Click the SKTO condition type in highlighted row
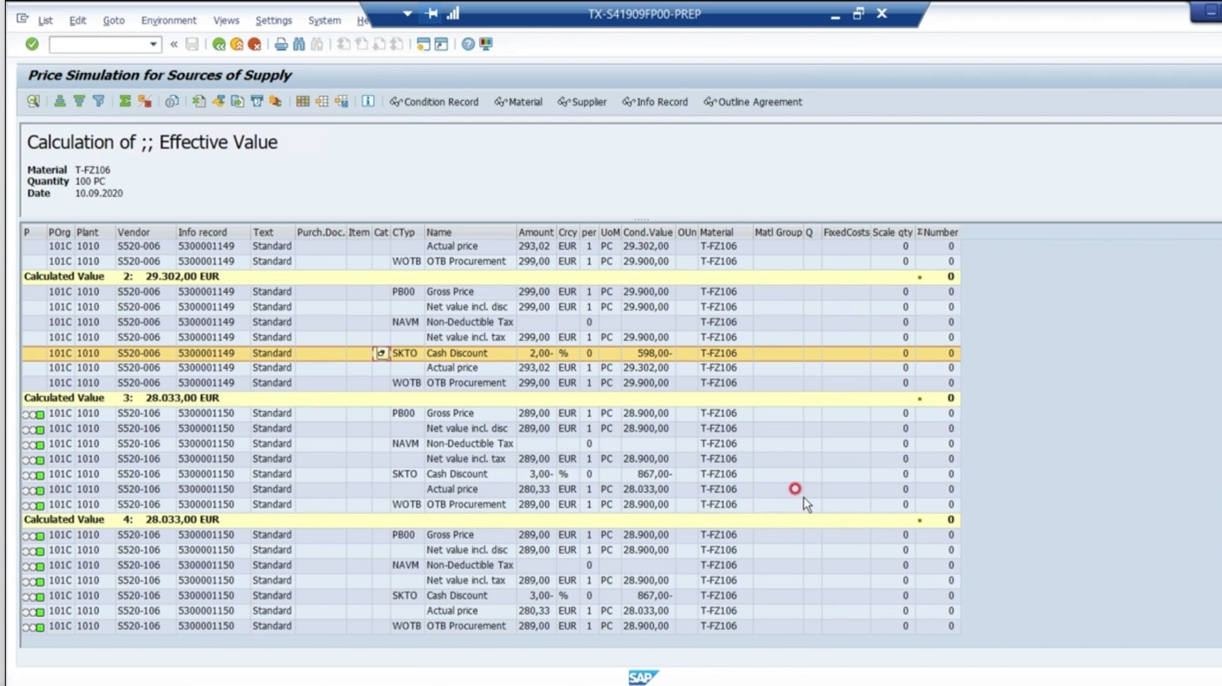Image resolution: width=1222 pixels, height=686 pixels. 405,353
